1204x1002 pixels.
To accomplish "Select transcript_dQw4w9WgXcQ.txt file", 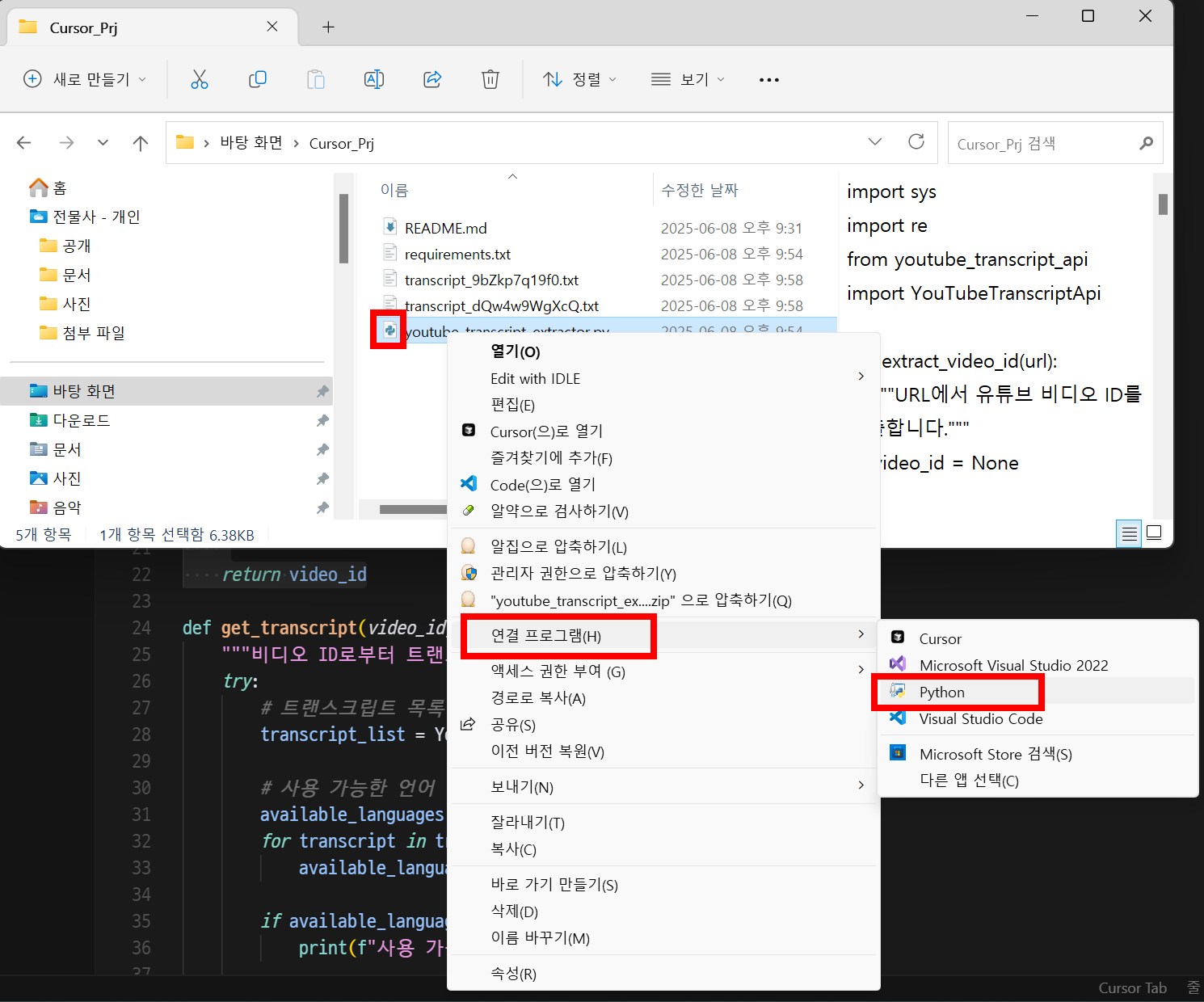I will (501, 305).
